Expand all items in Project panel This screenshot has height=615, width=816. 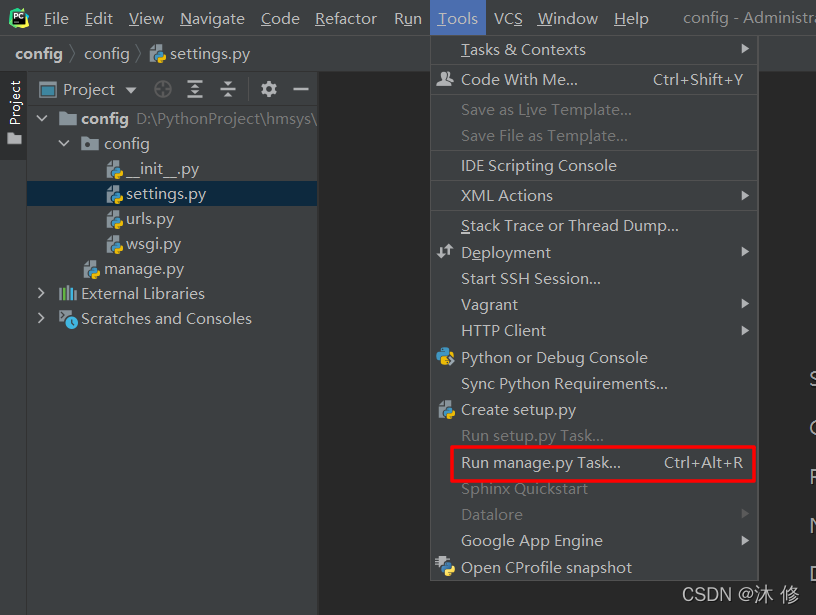coord(195,89)
